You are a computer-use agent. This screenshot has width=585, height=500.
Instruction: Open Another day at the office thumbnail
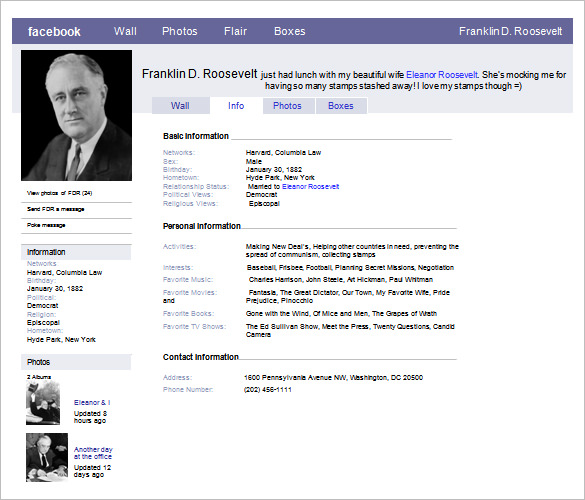(x=47, y=457)
